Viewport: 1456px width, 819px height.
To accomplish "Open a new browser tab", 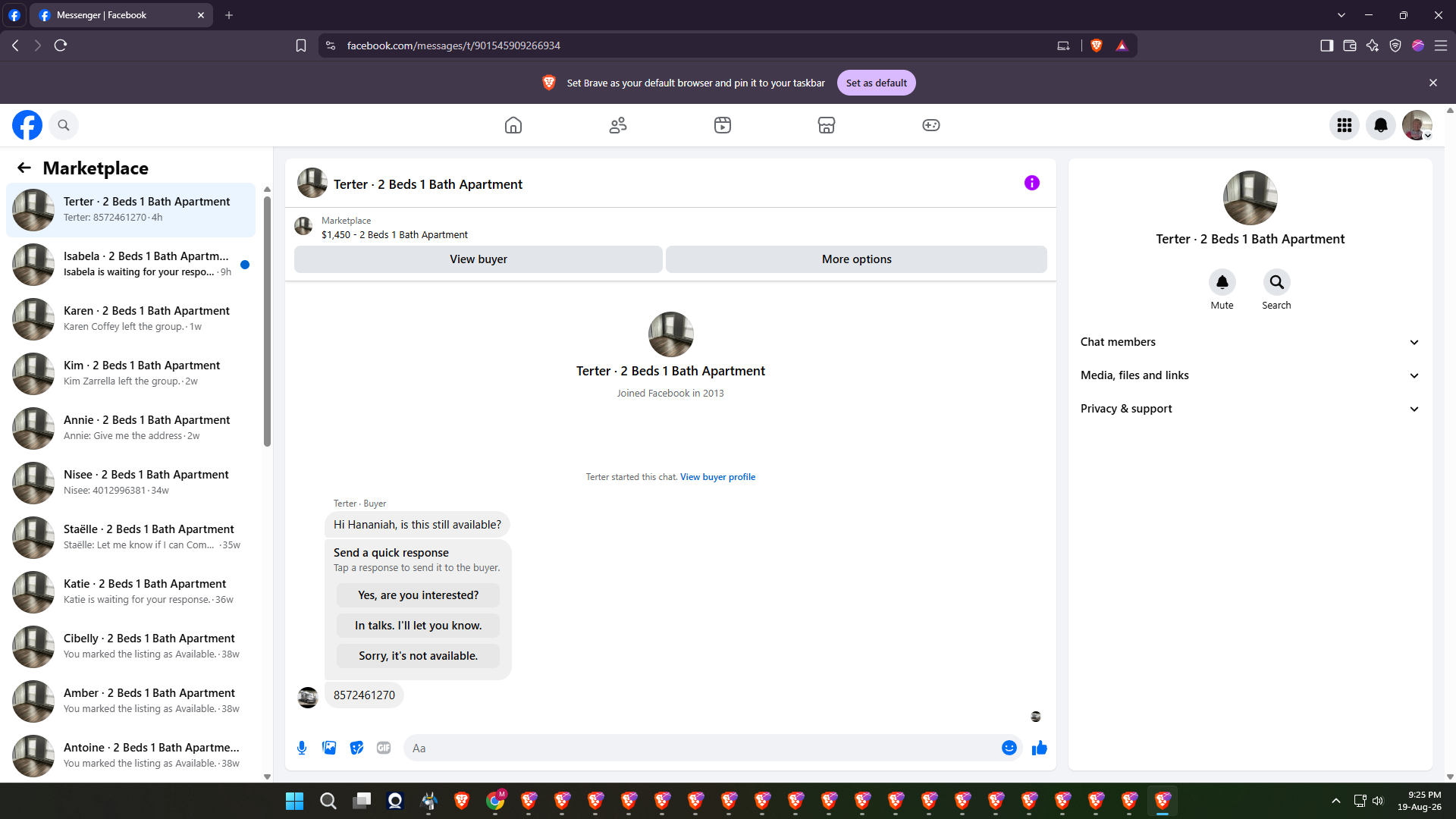I will 229,15.
